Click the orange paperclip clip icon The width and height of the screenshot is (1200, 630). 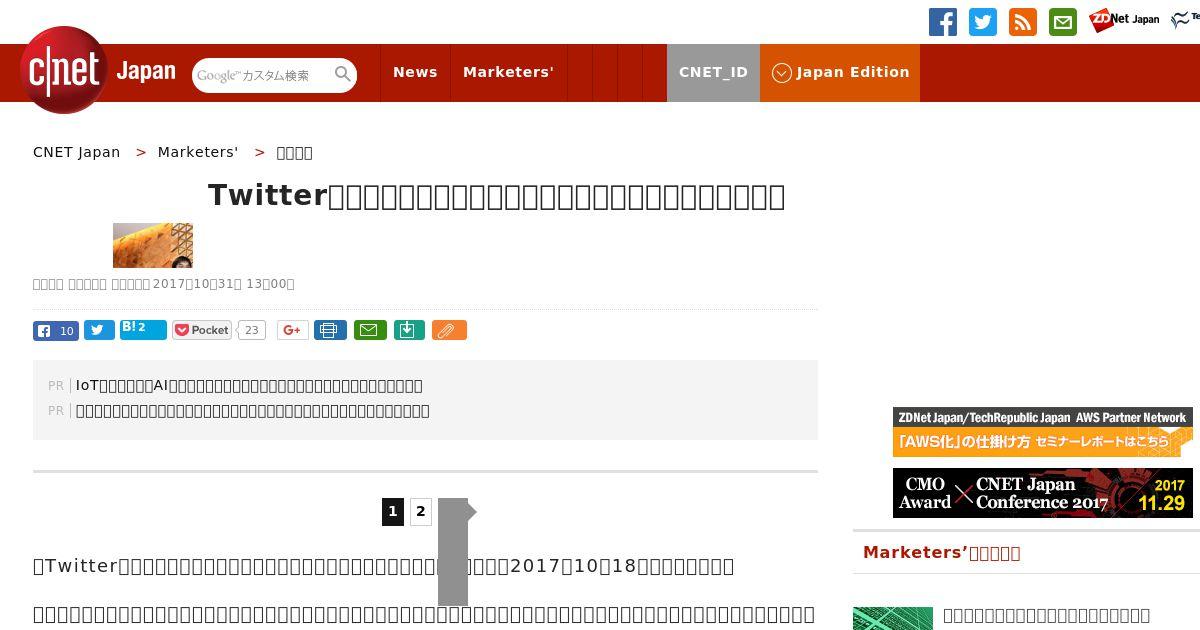coord(449,330)
